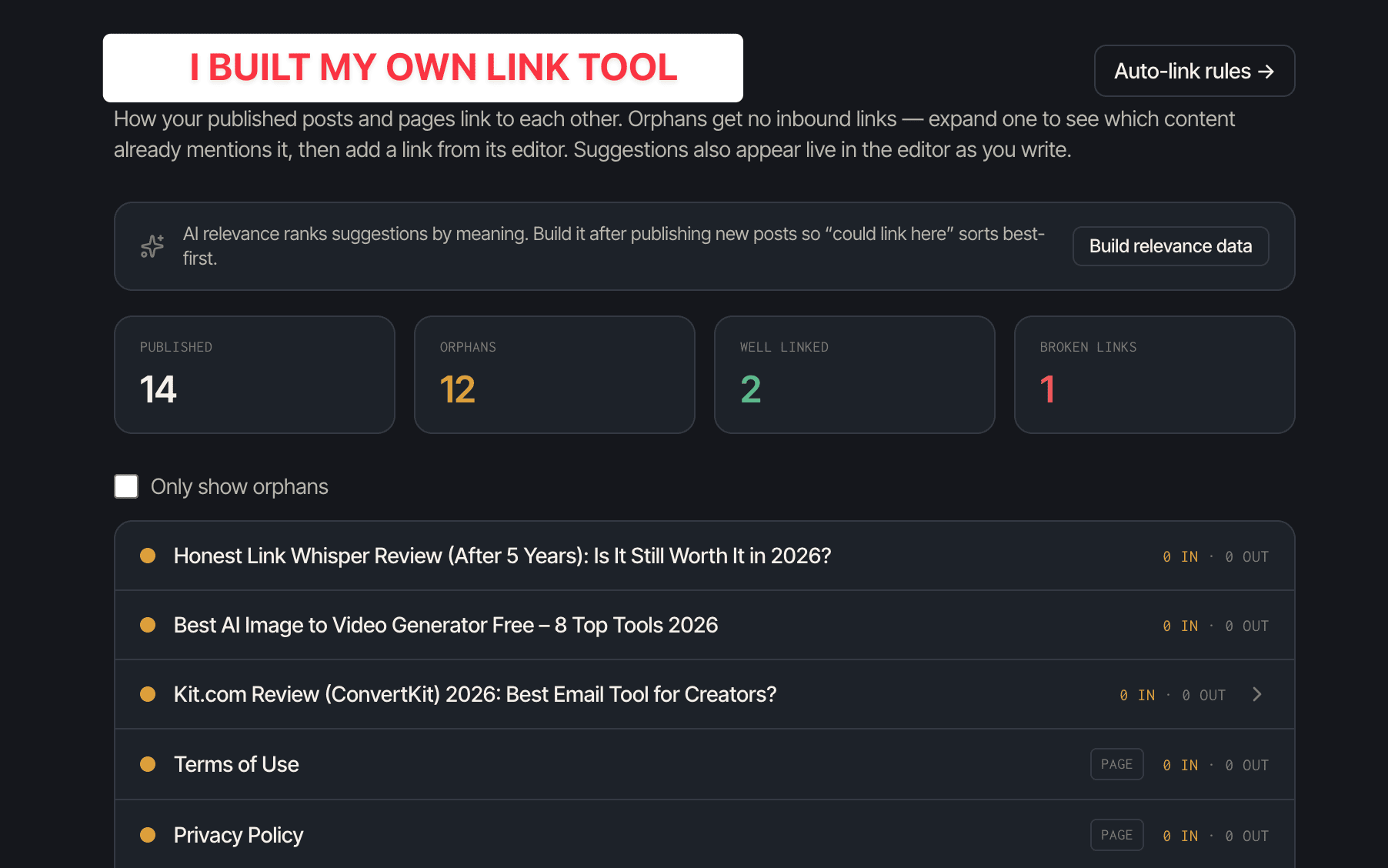
Task: Enable the Only show orphans checkbox
Action: [x=126, y=486]
